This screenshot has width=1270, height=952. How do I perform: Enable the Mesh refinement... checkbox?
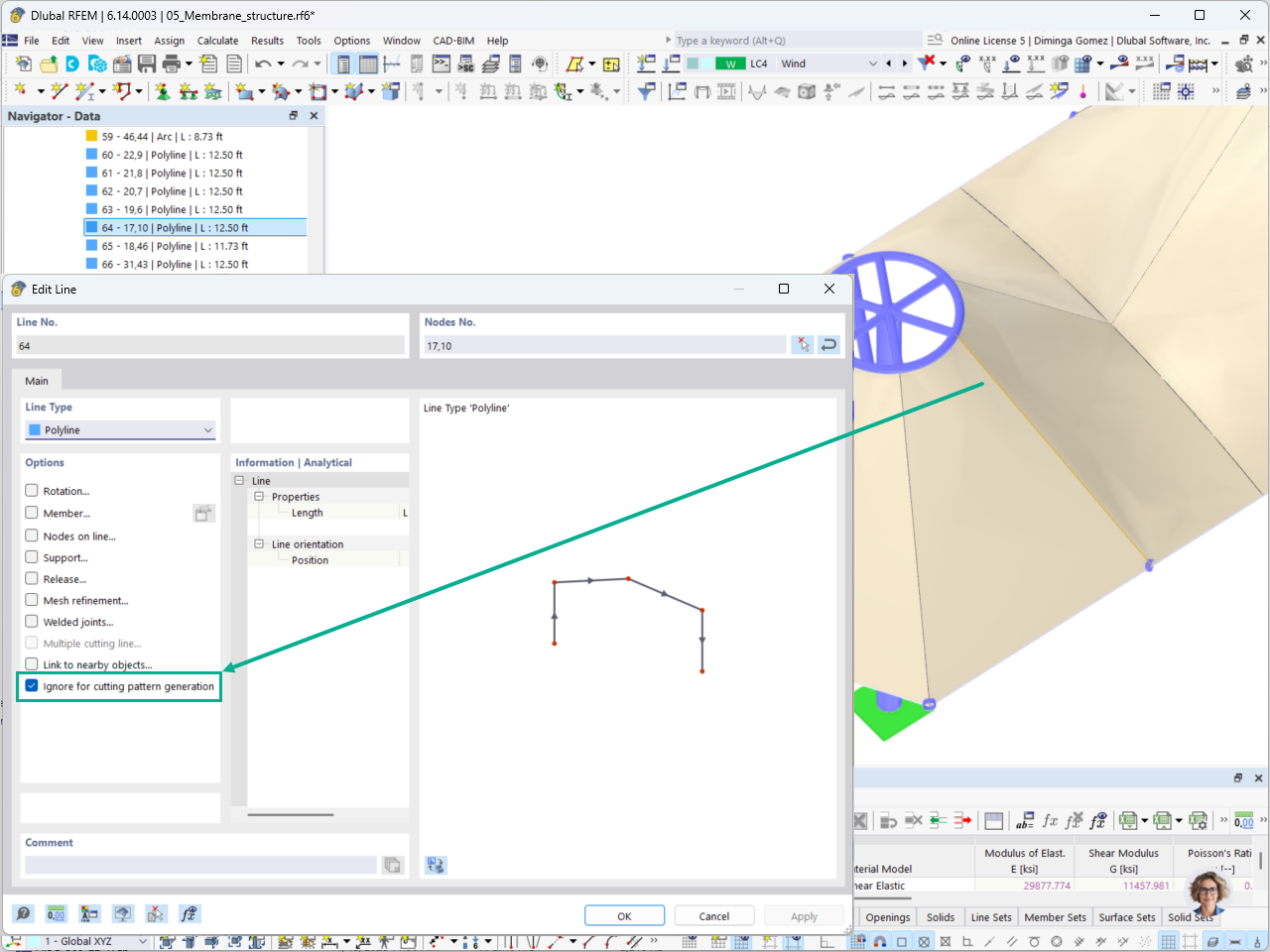(x=32, y=600)
